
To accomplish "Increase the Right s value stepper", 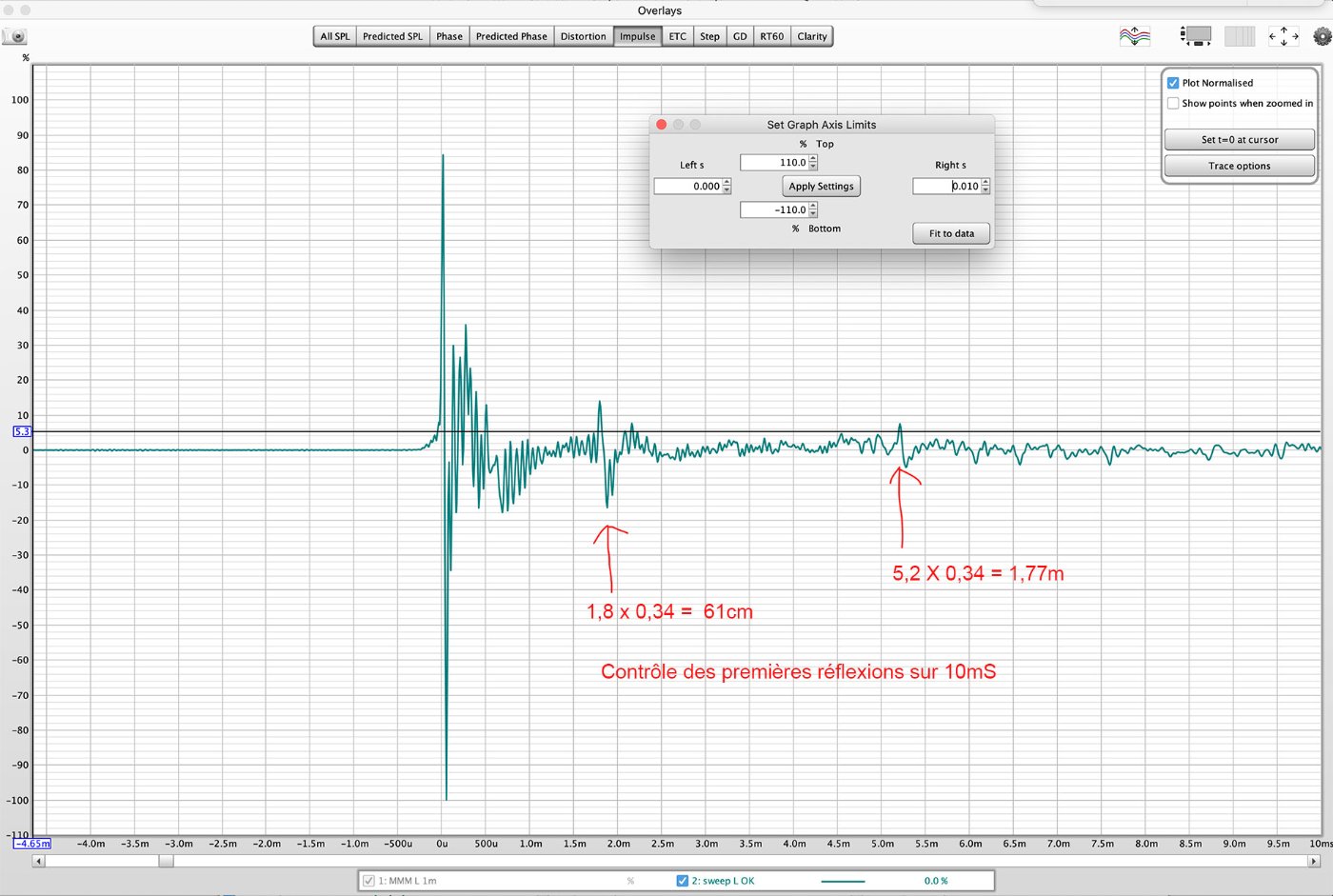I will point(985,183).
